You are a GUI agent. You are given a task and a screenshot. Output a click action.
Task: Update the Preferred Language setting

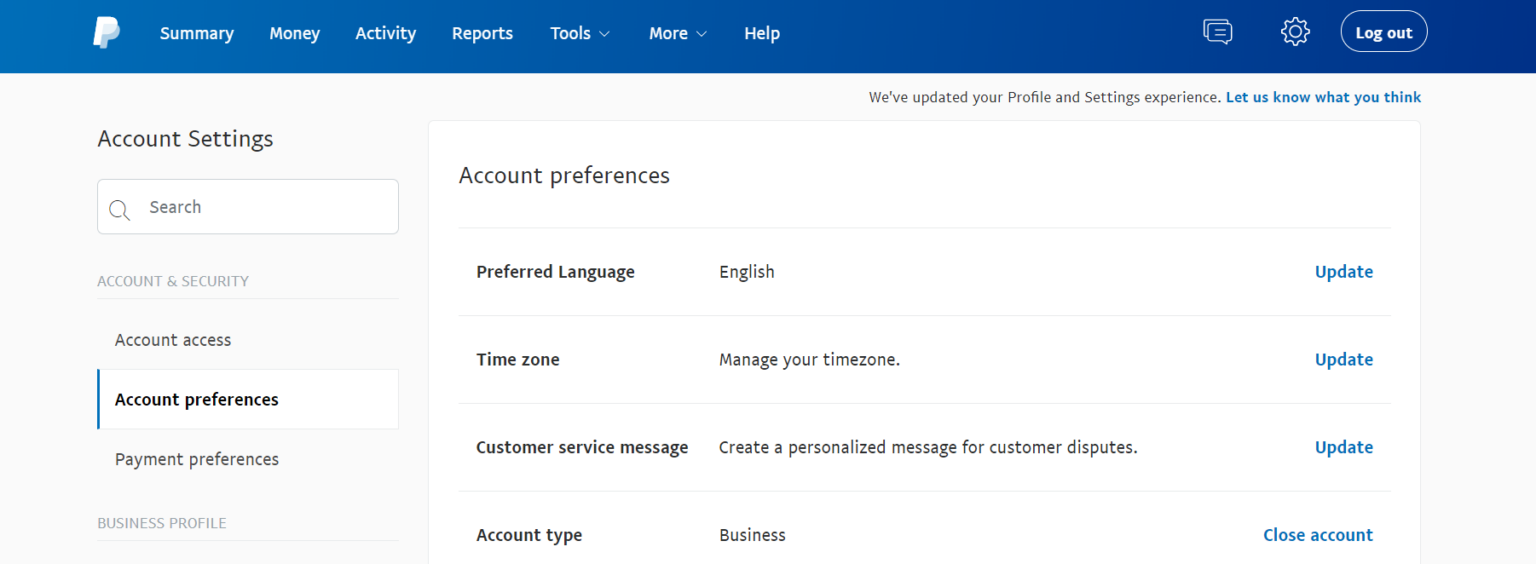tap(1343, 272)
